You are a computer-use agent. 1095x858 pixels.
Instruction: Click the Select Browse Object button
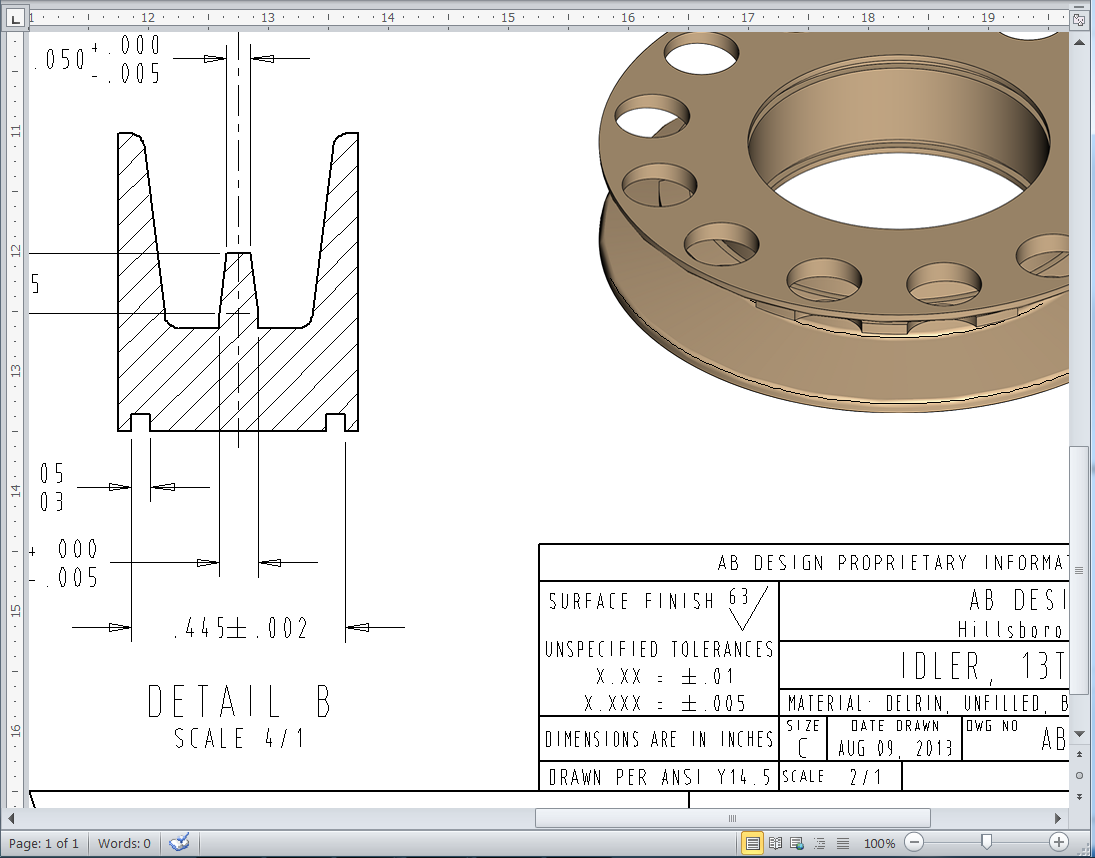point(1079,776)
